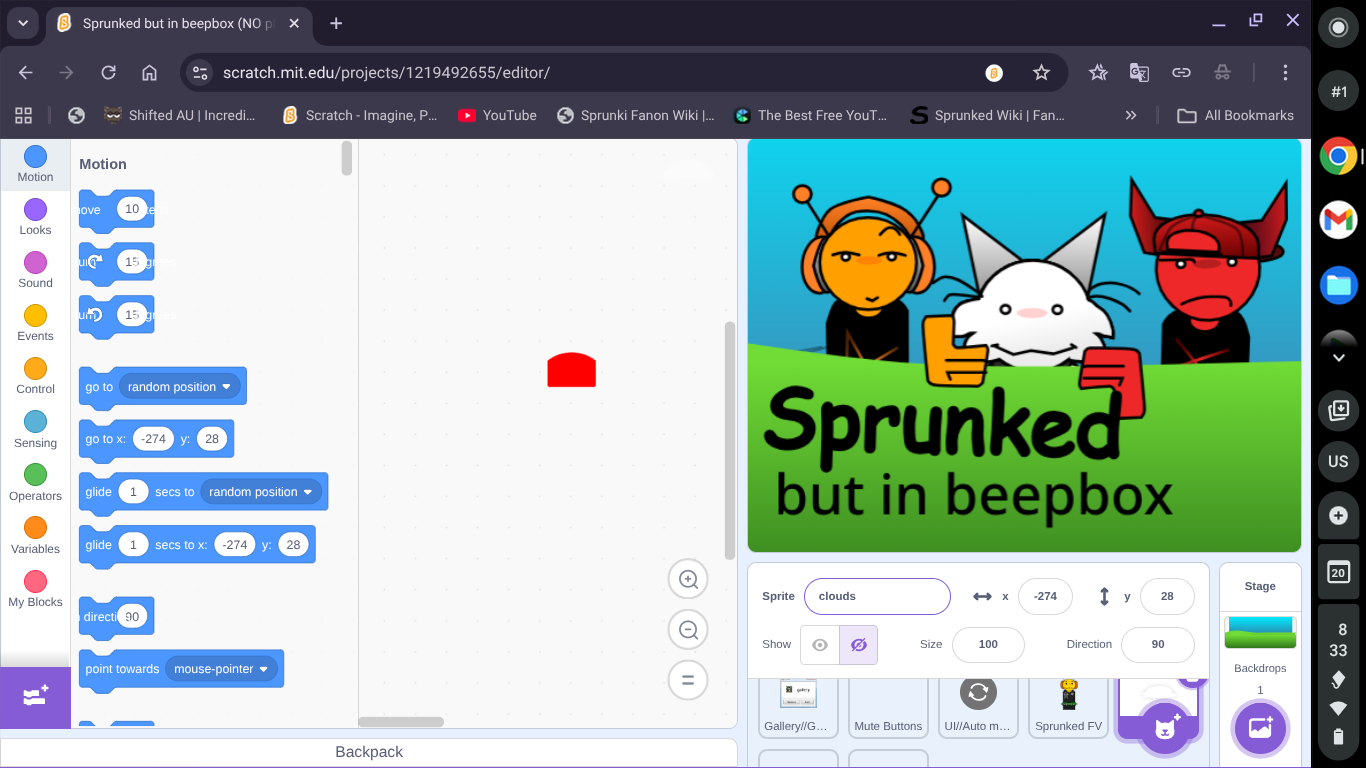
Task: Open a new browser tab
Action: tap(336, 23)
